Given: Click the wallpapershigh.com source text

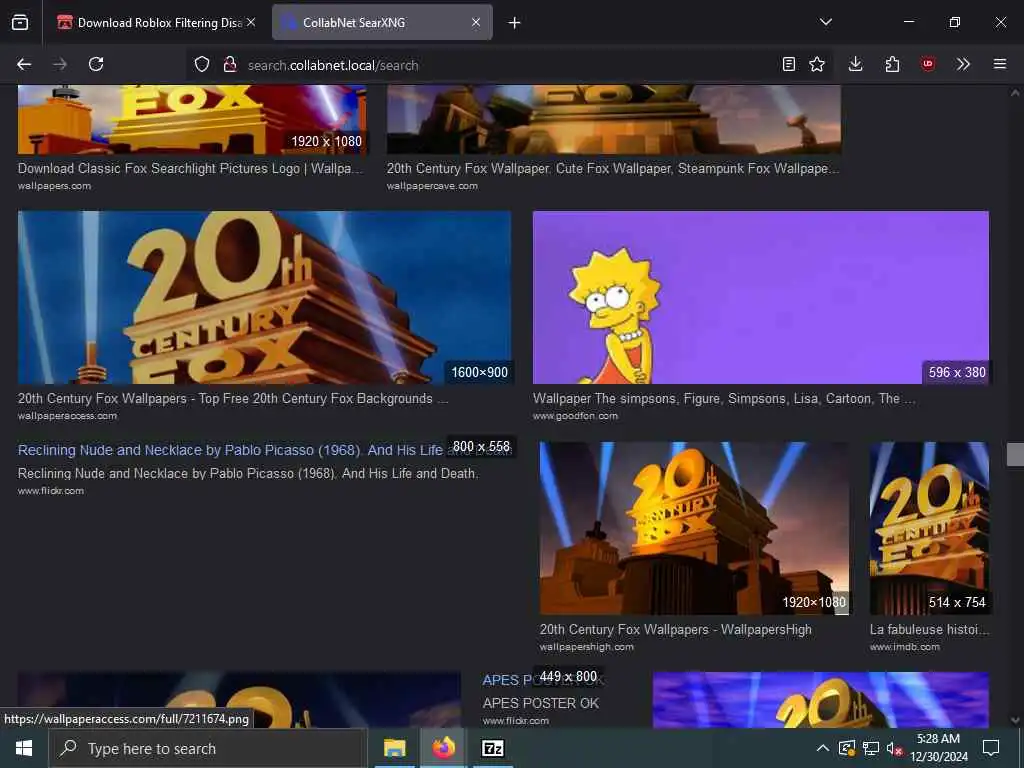Looking at the screenshot, I should (586, 647).
